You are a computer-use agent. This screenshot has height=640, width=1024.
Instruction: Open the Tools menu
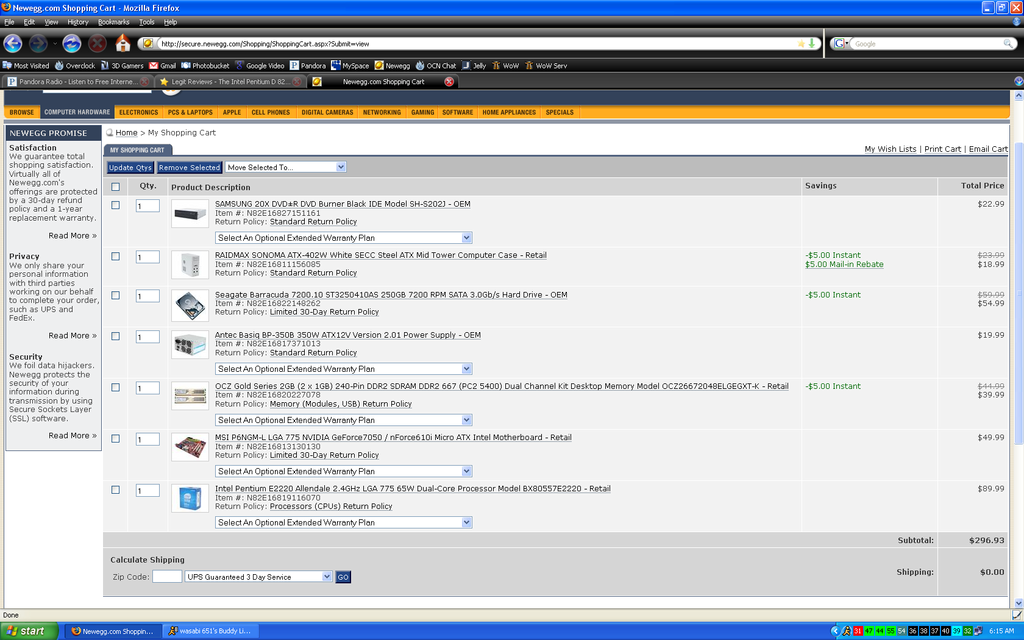(146, 22)
